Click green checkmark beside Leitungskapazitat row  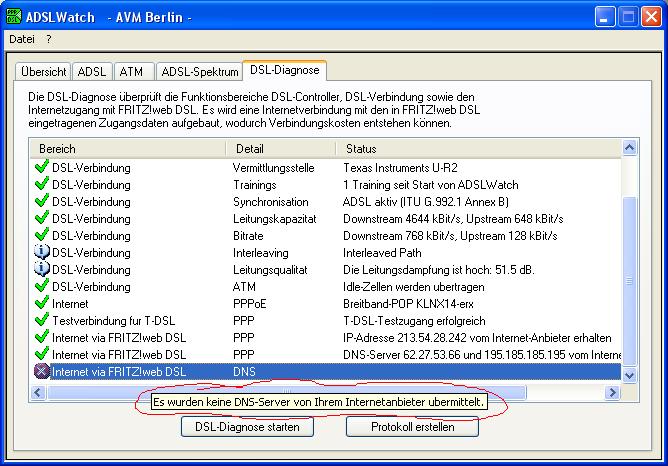(41, 218)
